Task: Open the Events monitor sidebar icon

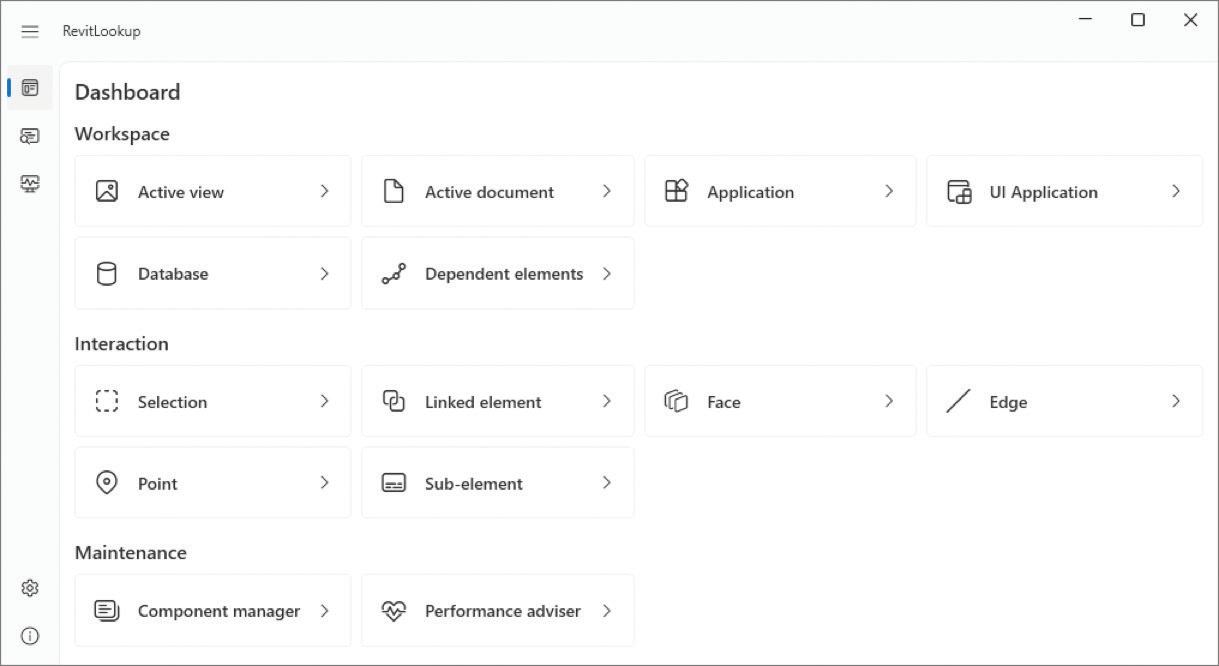Action: click(30, 184)
